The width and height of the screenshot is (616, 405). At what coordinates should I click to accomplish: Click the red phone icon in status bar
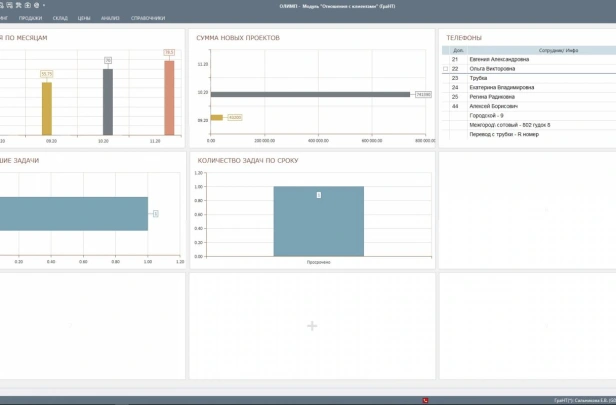point(425,400)
